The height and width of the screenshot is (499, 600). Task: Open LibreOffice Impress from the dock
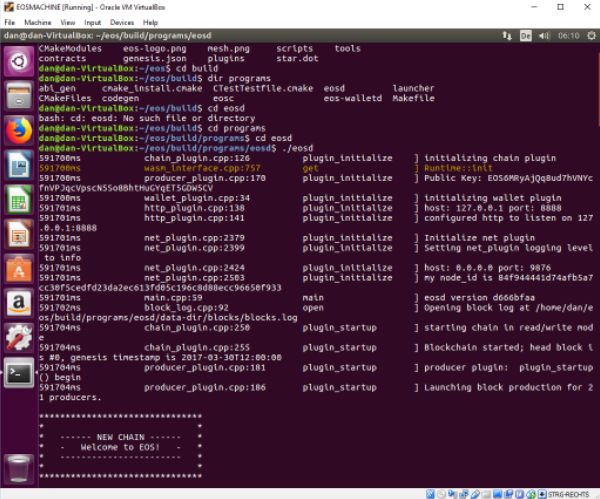18,234
